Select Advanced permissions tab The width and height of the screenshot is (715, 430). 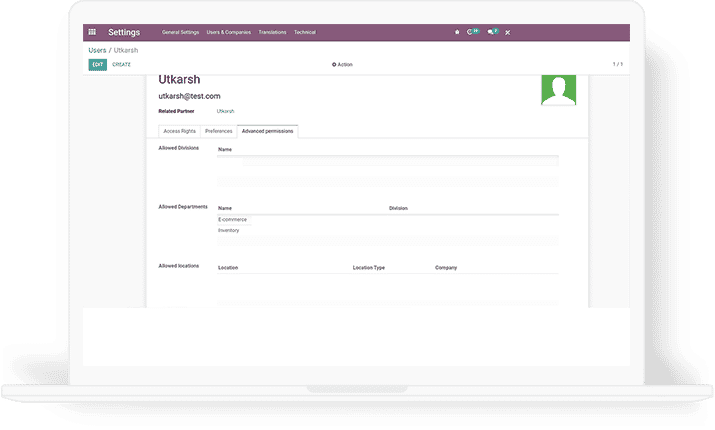267,131
